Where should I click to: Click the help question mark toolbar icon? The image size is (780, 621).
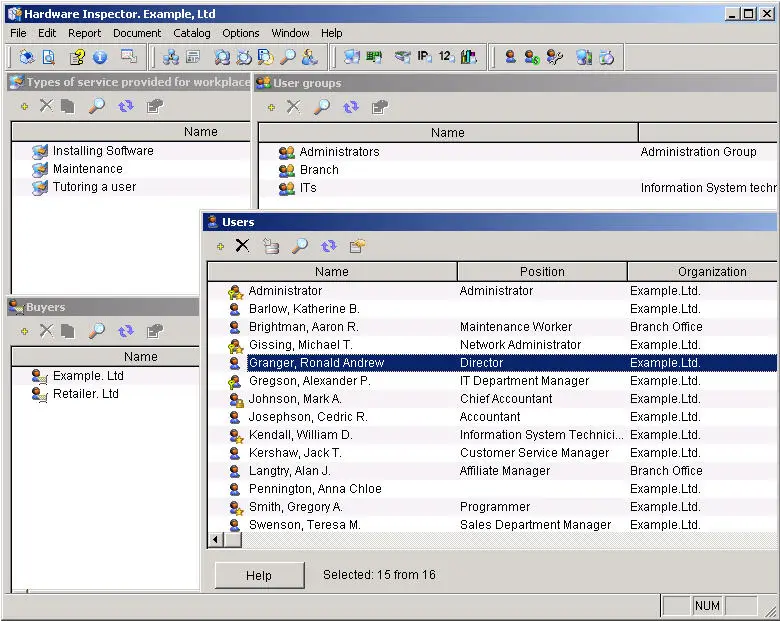[x=77, y=57]
